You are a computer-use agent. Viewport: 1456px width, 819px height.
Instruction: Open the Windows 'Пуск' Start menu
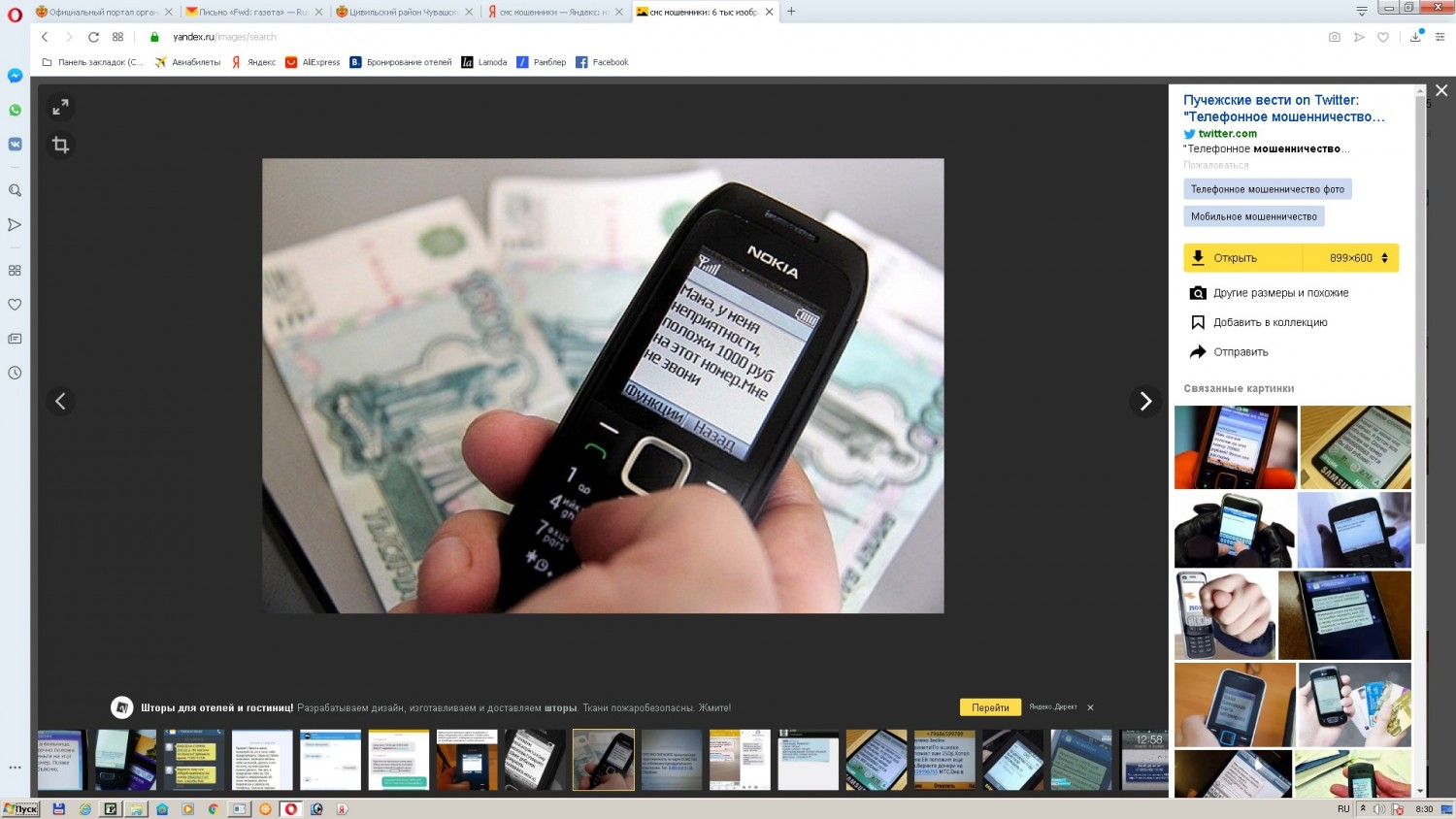[x=20, y=808]
